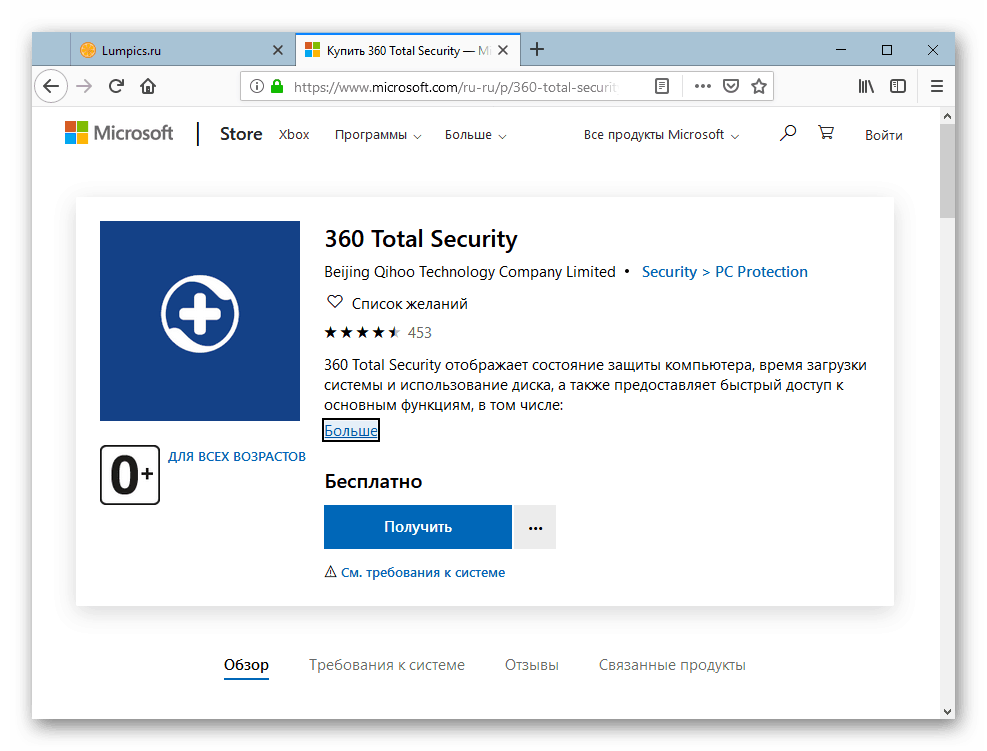The height and width of the screenshot is (751, 987).
Task: Open more options button next to Получить
Action: point(535,528)
